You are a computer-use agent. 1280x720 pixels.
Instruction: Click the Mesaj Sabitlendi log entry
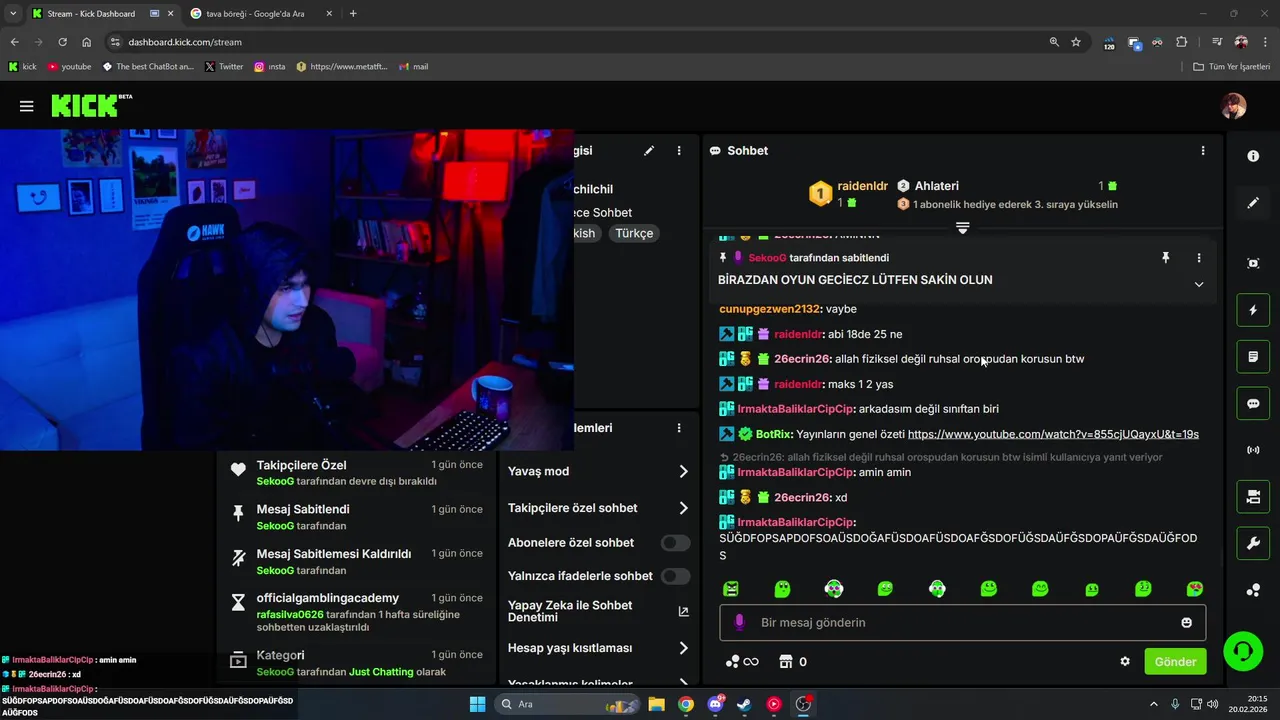[356, 517]
